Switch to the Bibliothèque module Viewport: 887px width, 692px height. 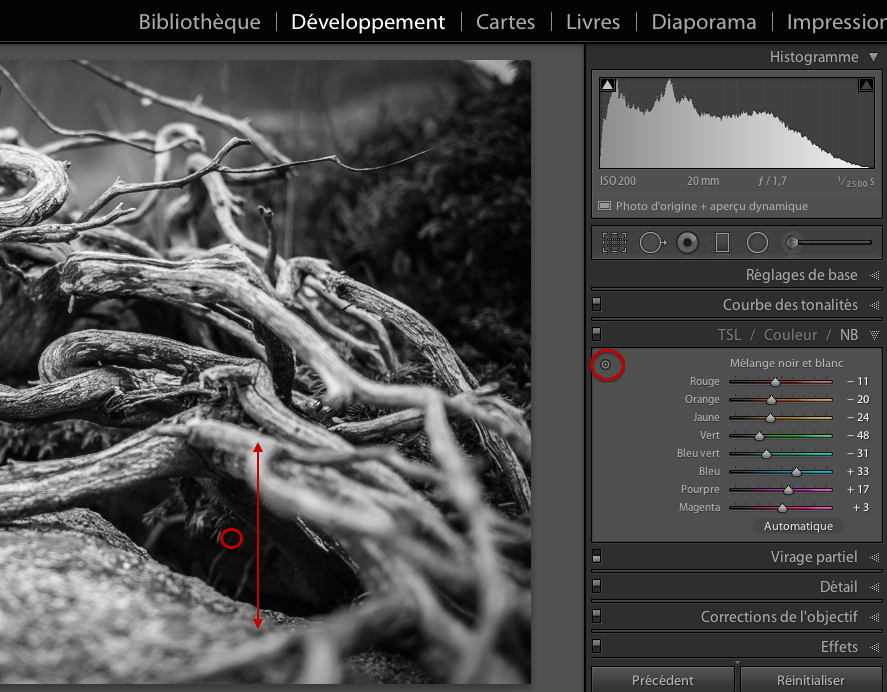click(199, 21)
